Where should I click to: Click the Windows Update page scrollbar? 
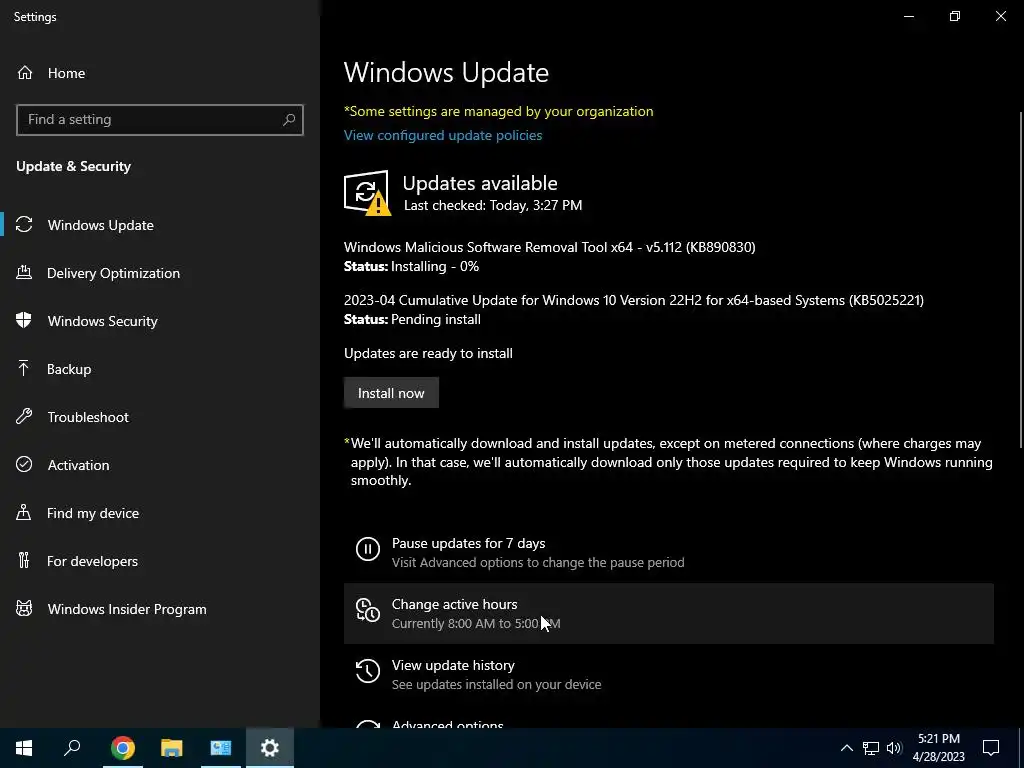1021,281
